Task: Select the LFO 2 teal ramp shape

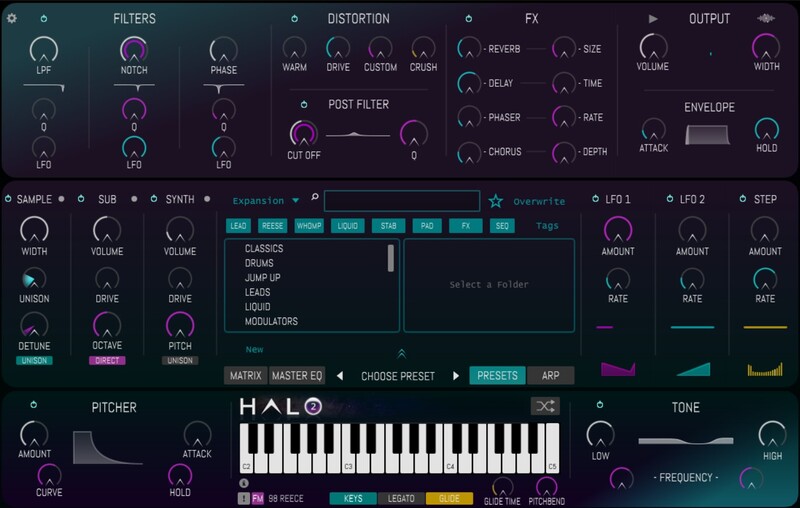Action: pos(693,369)
